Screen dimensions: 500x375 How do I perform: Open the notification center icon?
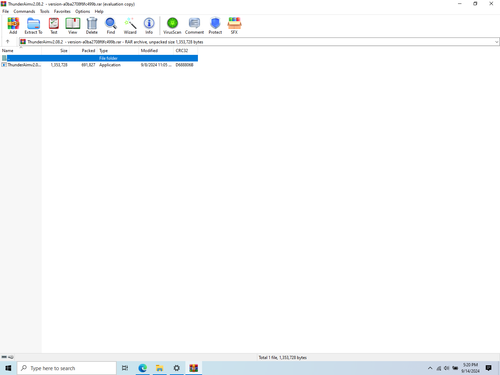pos(489,368)
